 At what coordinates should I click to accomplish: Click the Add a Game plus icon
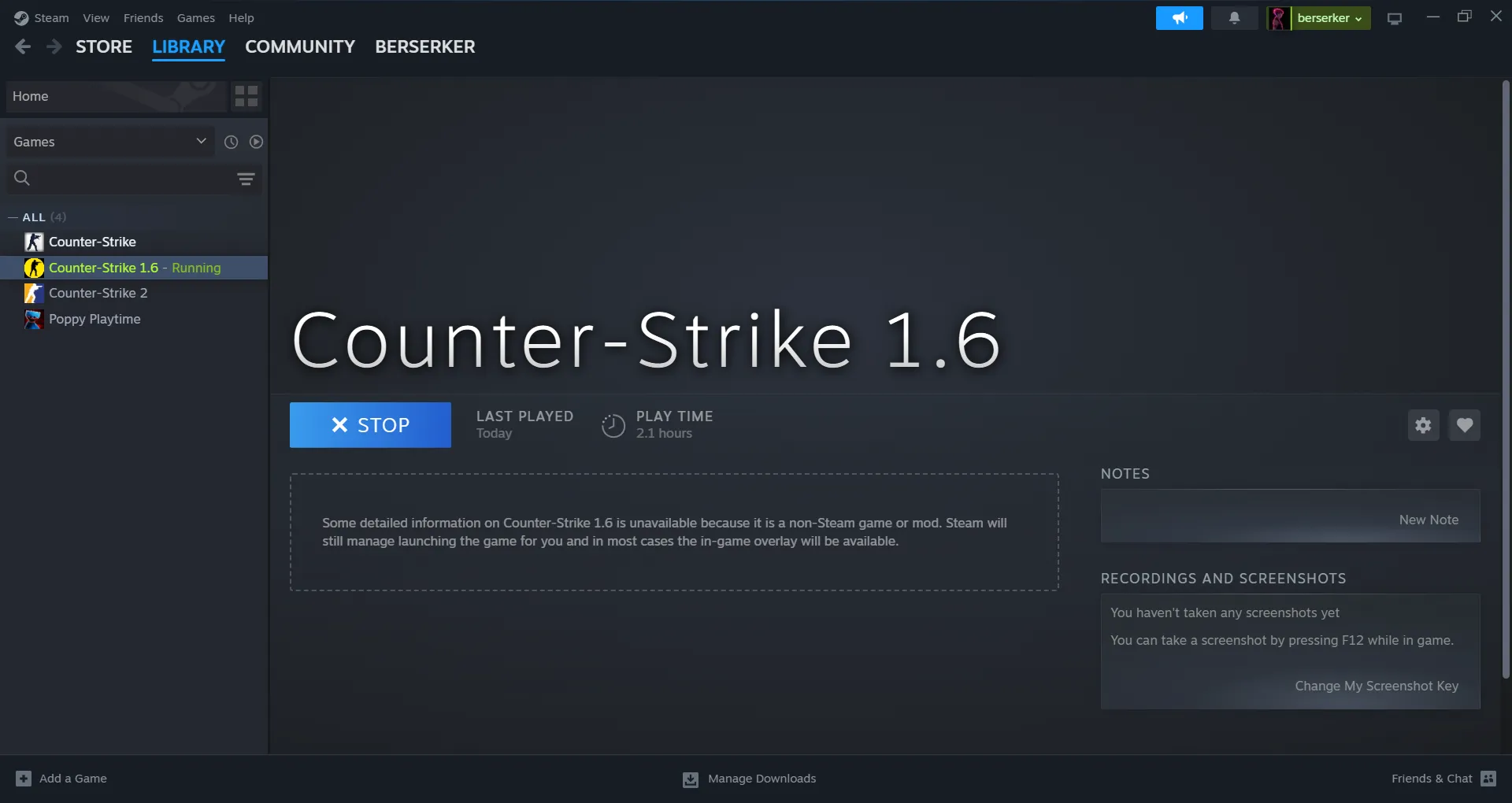click(x=24, y=779)
